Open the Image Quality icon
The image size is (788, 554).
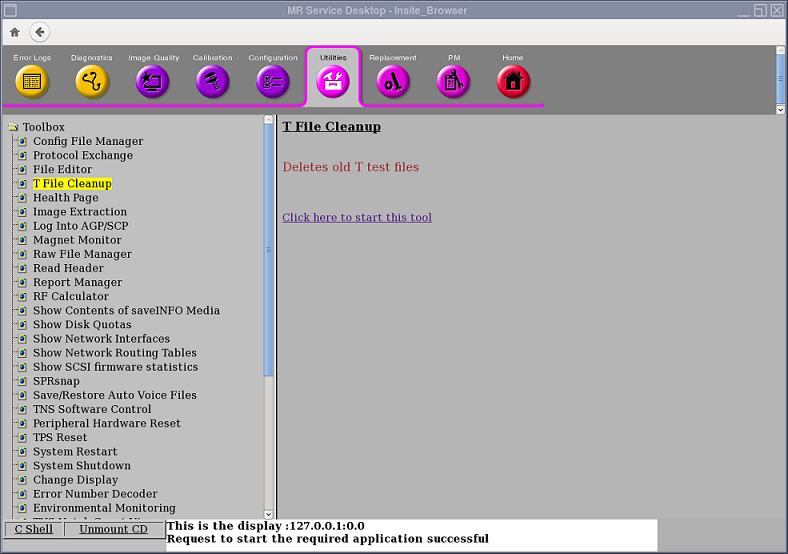click(153, 81)
